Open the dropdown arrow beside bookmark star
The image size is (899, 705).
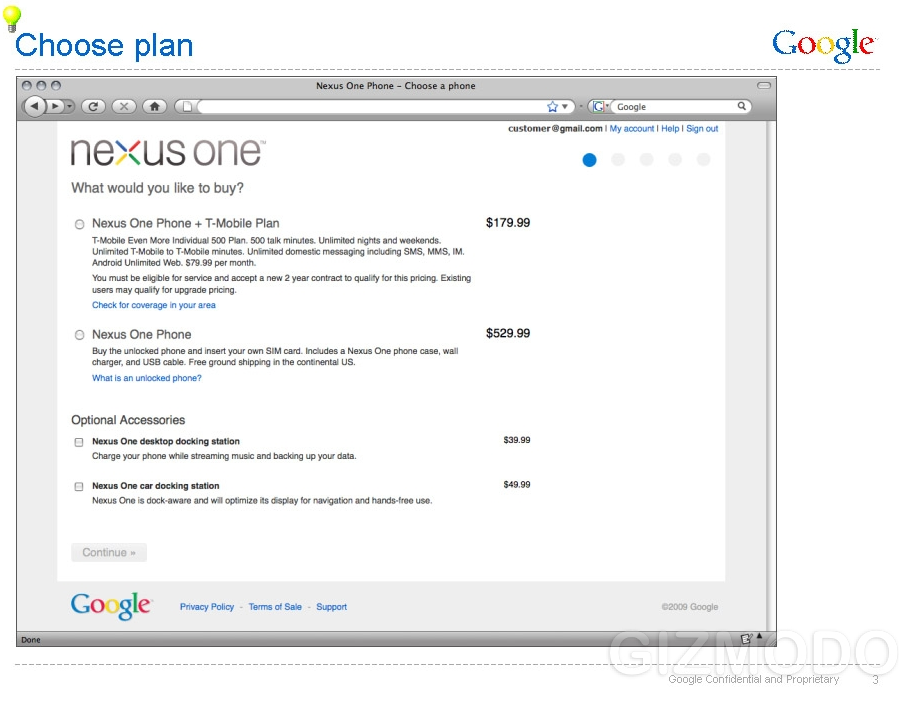click(564, 107)
